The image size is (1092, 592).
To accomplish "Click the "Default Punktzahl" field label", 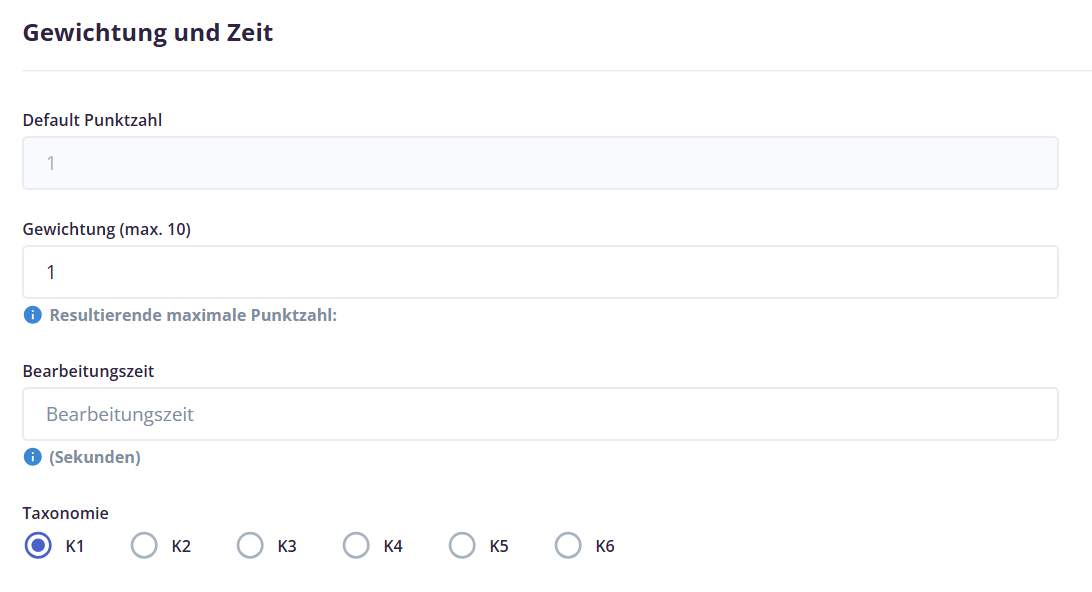I will coord(92,120).
